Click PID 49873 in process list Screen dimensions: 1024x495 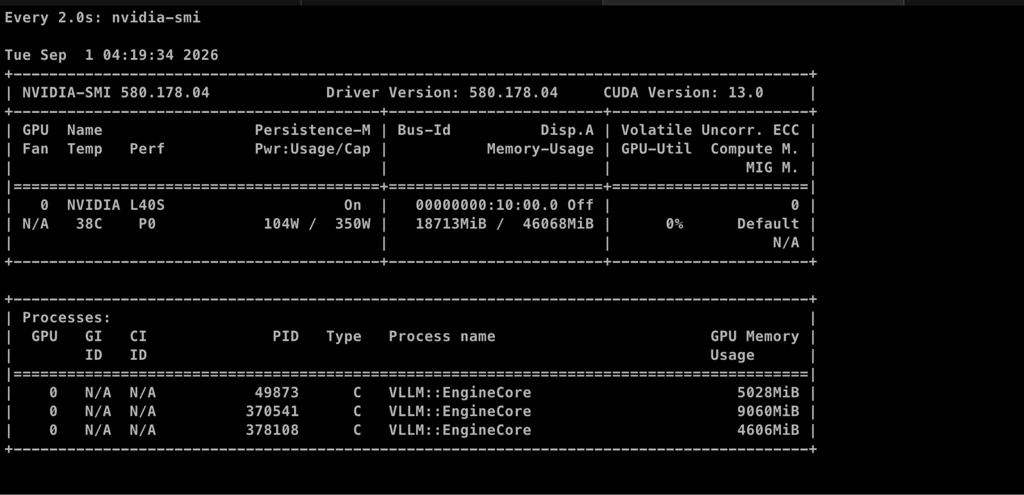pyautogui.click(x=277, y=393)
